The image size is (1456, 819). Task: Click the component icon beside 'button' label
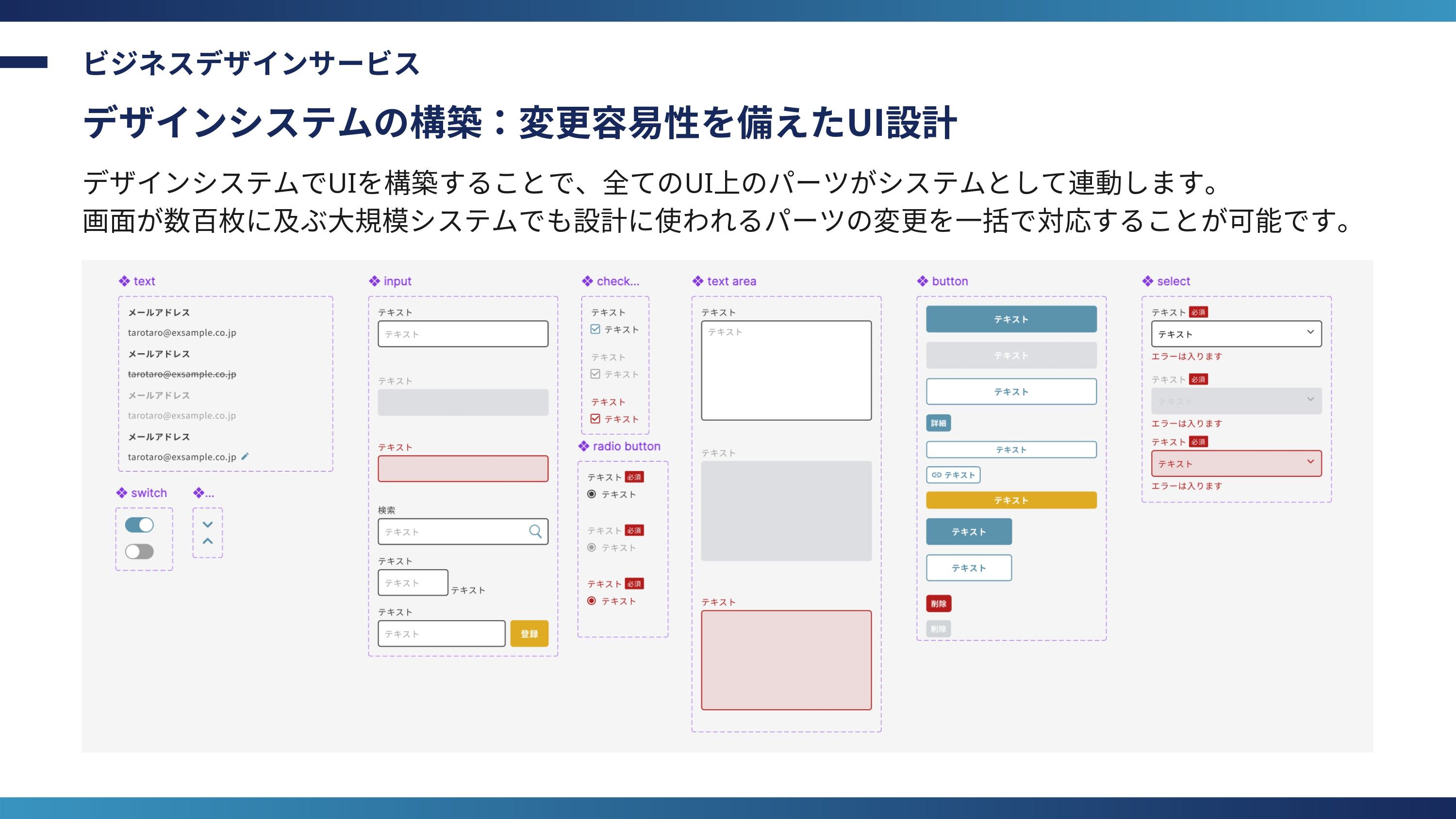click(923, 281)
